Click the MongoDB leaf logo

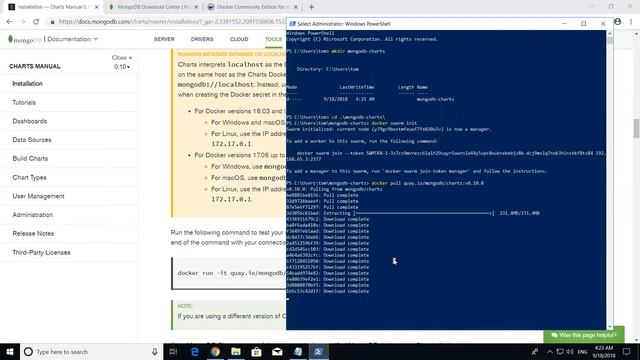[x=10, y=39]
